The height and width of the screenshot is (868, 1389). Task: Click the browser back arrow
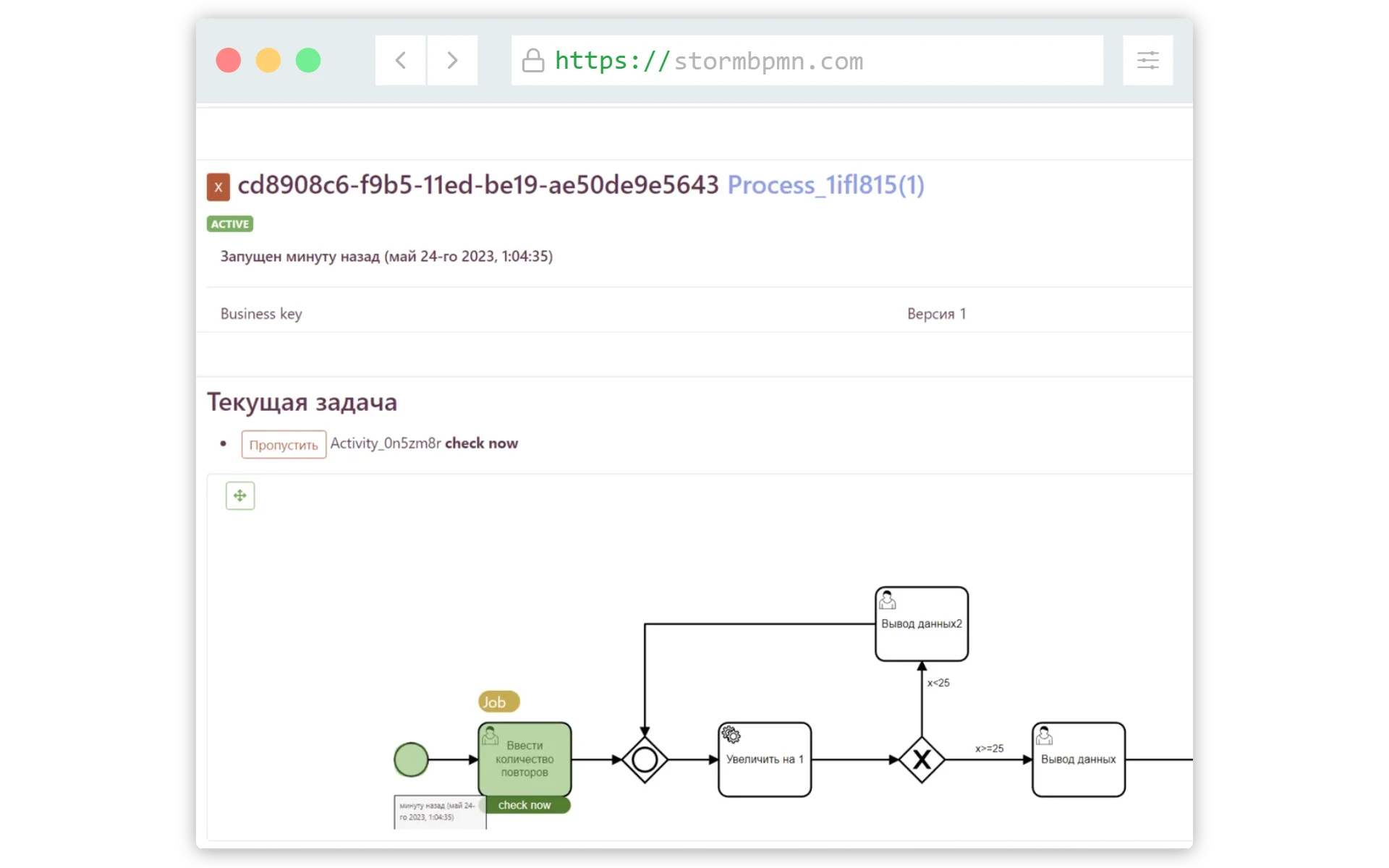pyautogui.click(x=401, y=60)
